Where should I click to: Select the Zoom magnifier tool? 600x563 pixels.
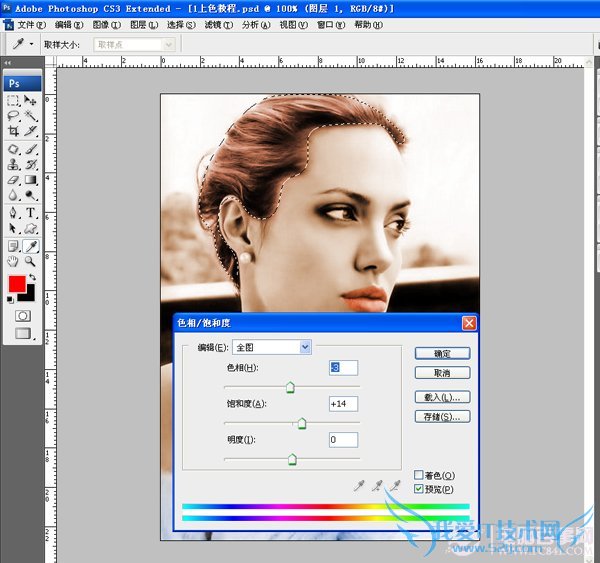pyautogui.click(x=31, y=260)
